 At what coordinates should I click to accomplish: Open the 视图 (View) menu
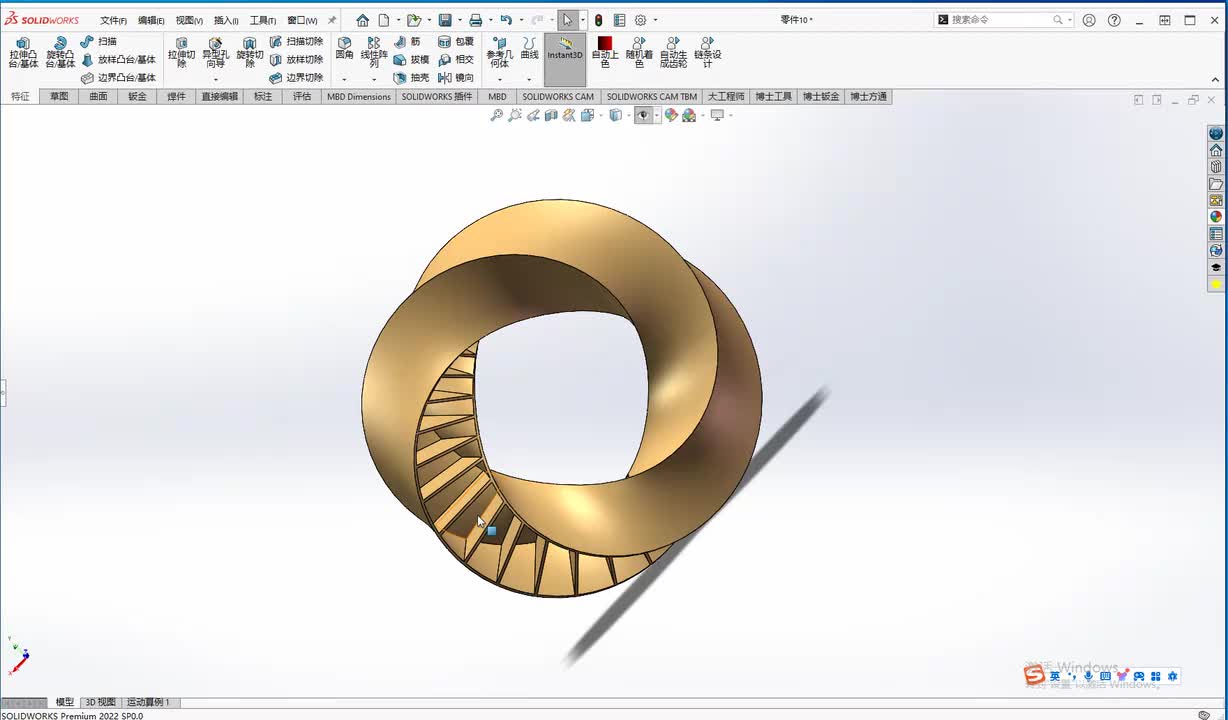tap(189, 20)
